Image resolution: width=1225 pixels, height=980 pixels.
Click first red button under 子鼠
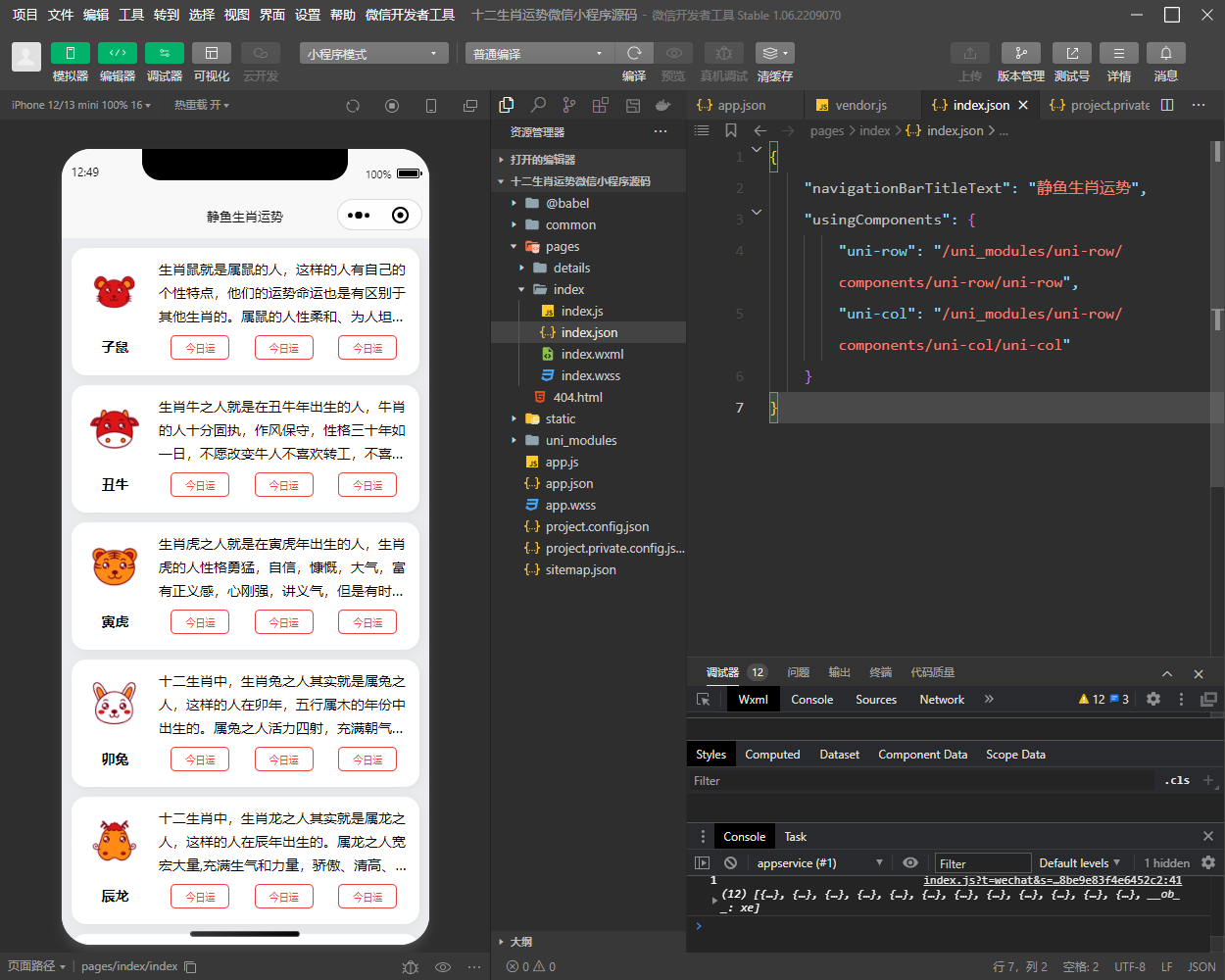(x=200, y=348)
